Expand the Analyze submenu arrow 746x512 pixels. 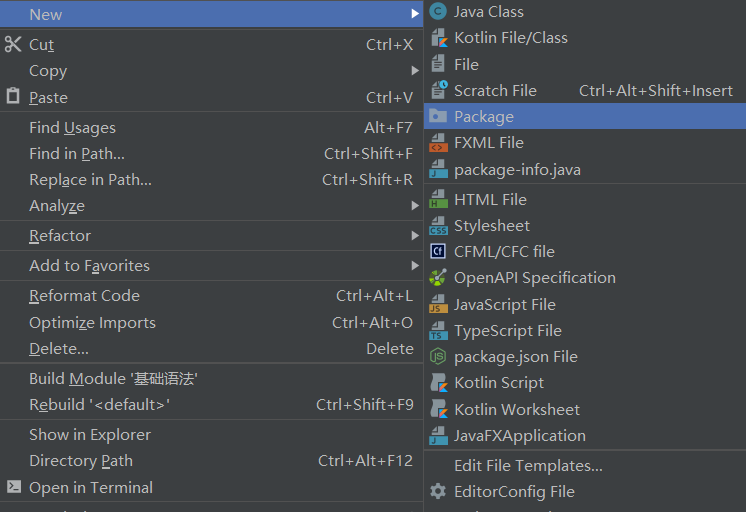point(415,206)
